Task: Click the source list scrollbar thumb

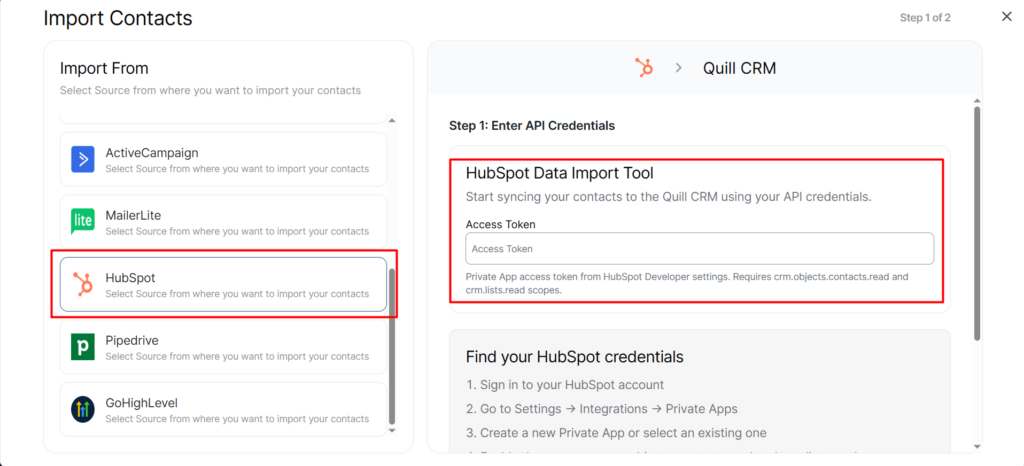Action: [x=391, y=343]
